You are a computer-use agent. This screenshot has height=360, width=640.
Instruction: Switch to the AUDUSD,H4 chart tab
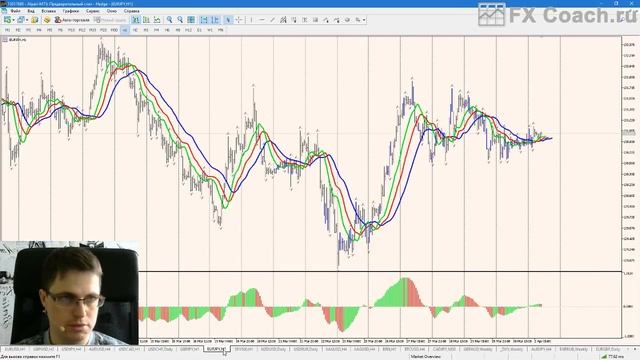[x=100, y=349]
